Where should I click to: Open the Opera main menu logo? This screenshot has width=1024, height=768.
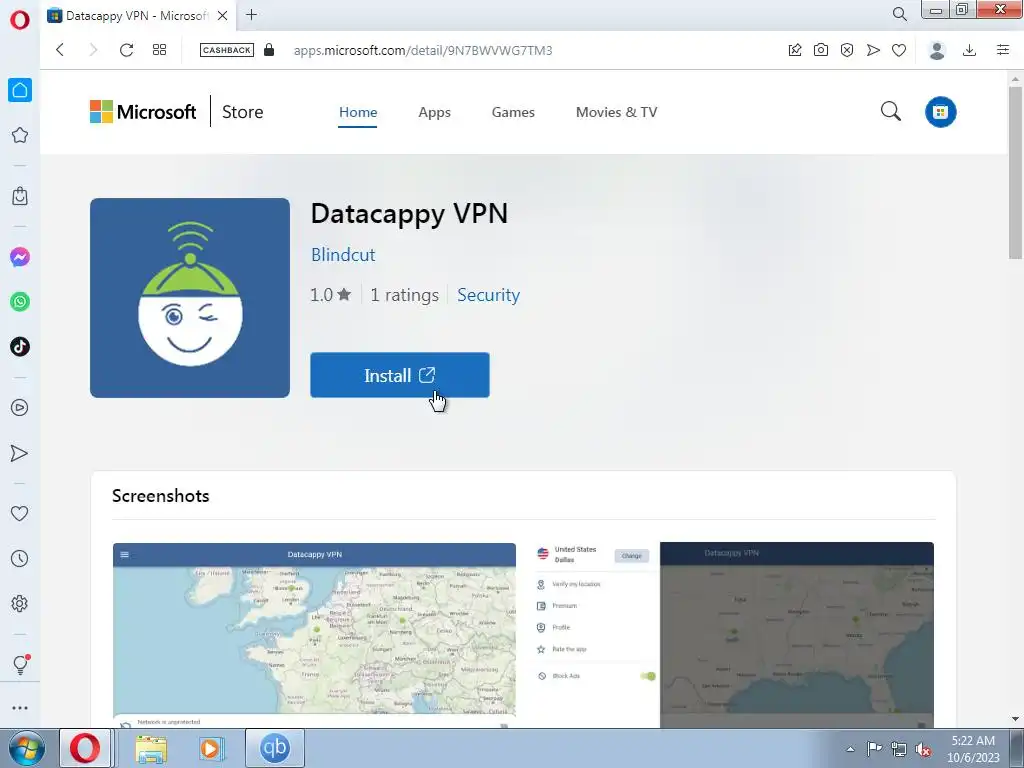[20, 20]
